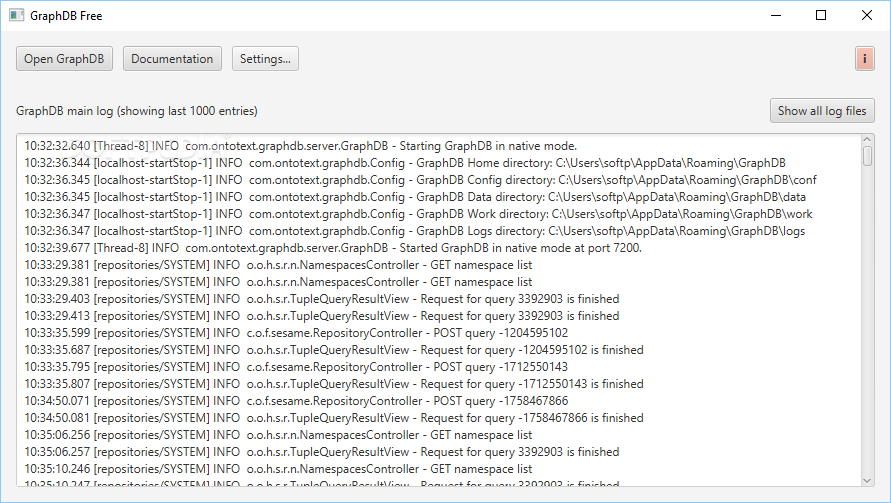The width and height of the screenshot is (891, 503).
Task: Click the GraphDB Free title bar icon
Action: [16, 15]
